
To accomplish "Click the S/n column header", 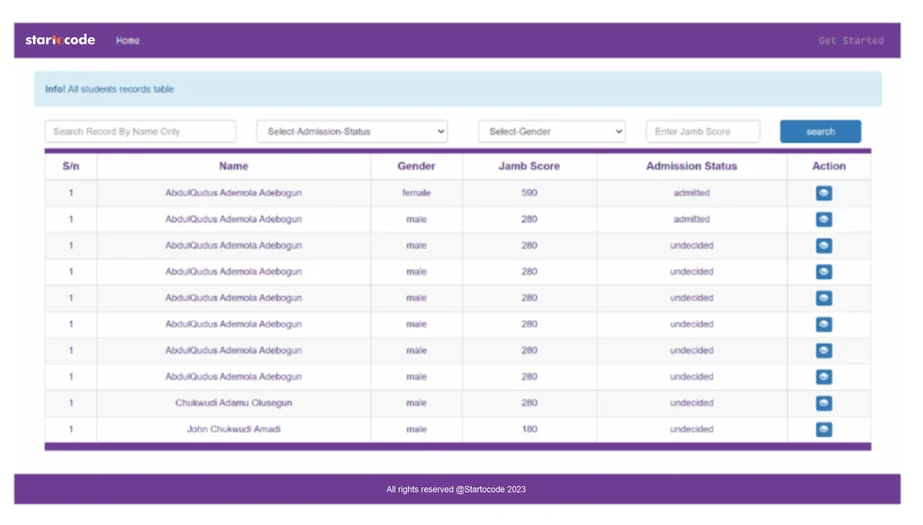I will [71, 166].
